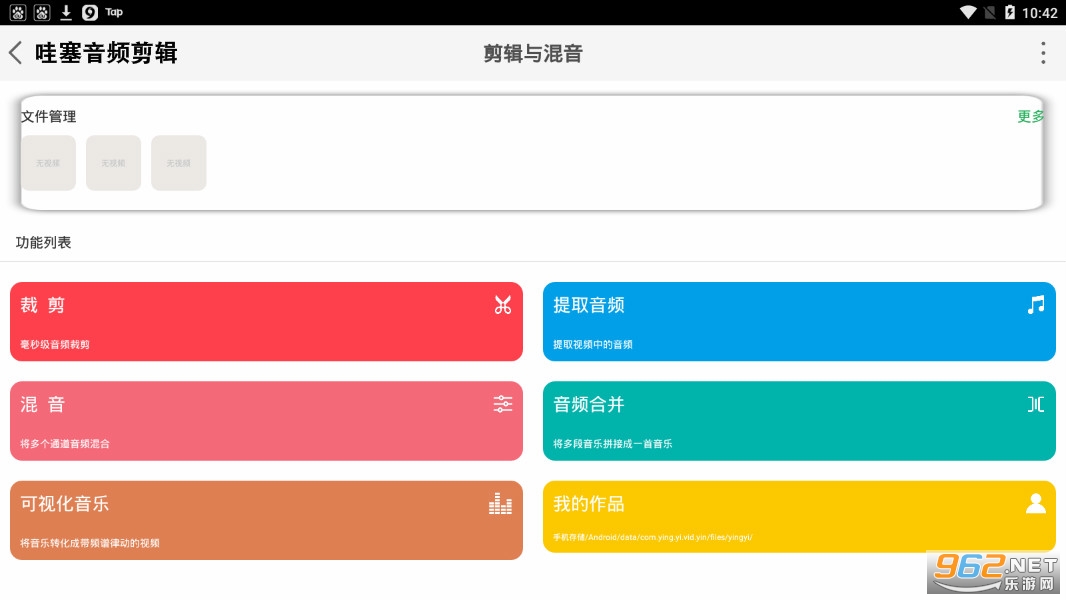Viewport: 1066px width, 600px height.
Task: Open the 提取音频 extract audio card
Action: tap(799, 321)
